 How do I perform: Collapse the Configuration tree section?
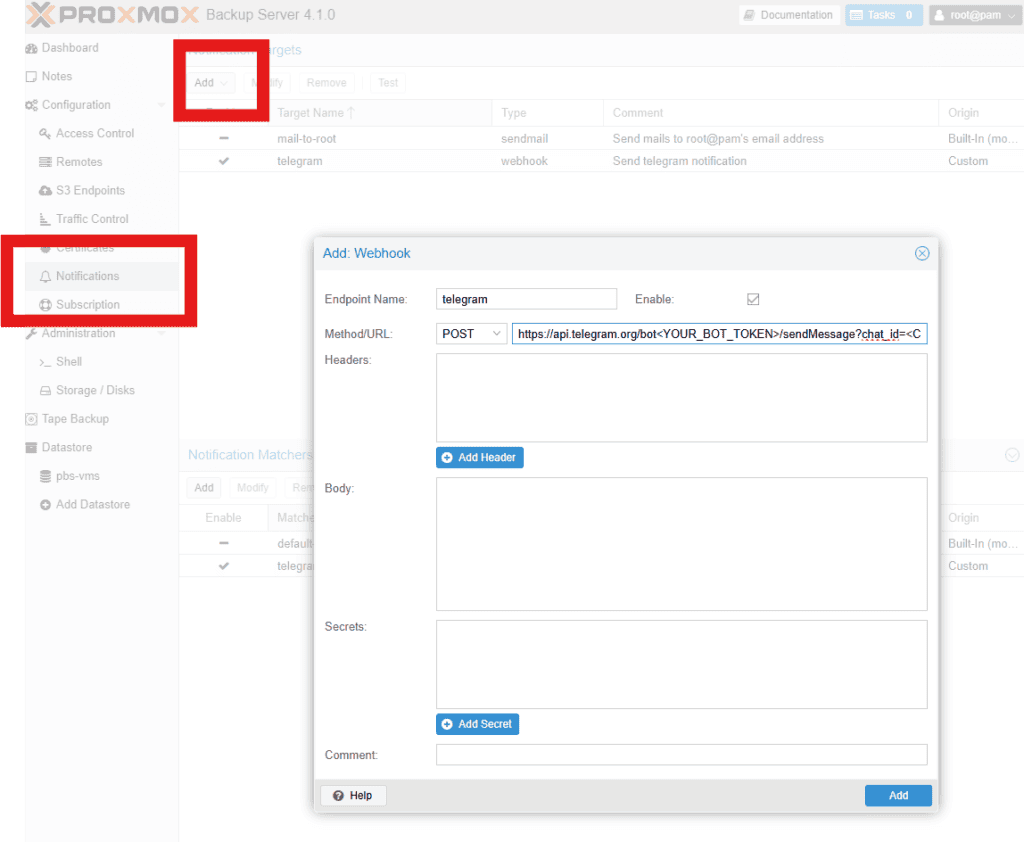point(162,105)
